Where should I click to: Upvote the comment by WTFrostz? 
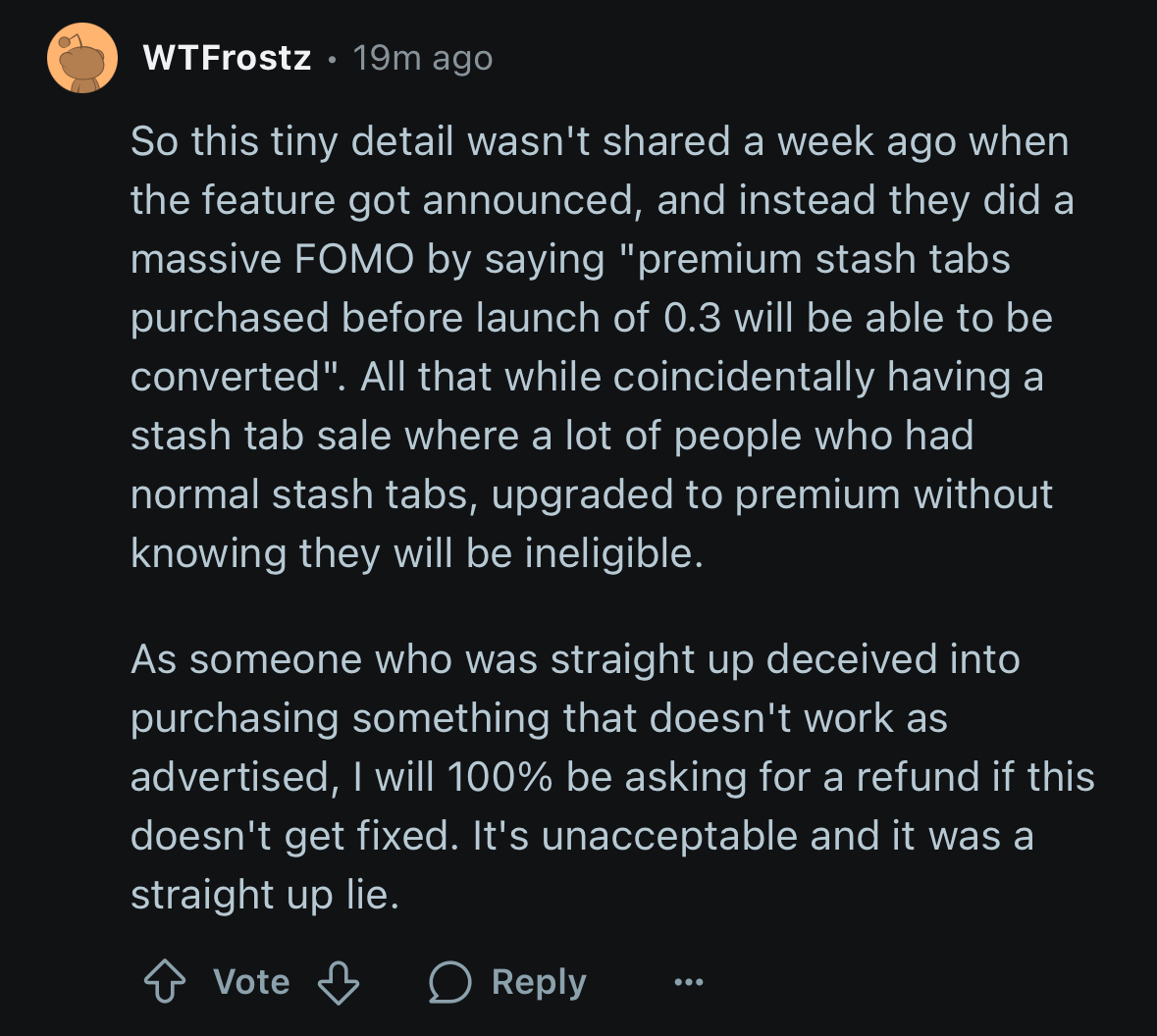pyautogui.click(x=165, y=981)
